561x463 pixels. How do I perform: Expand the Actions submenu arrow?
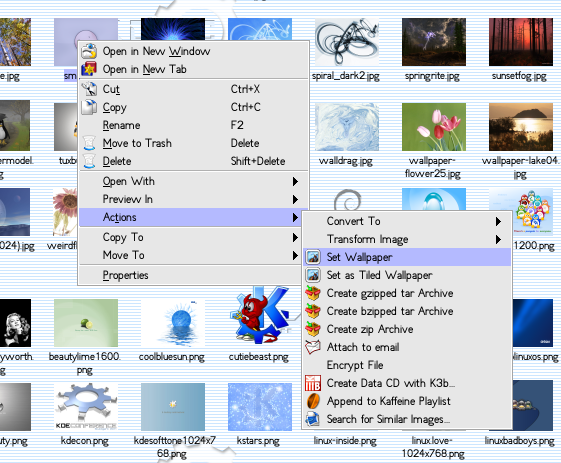click(295, 217)
